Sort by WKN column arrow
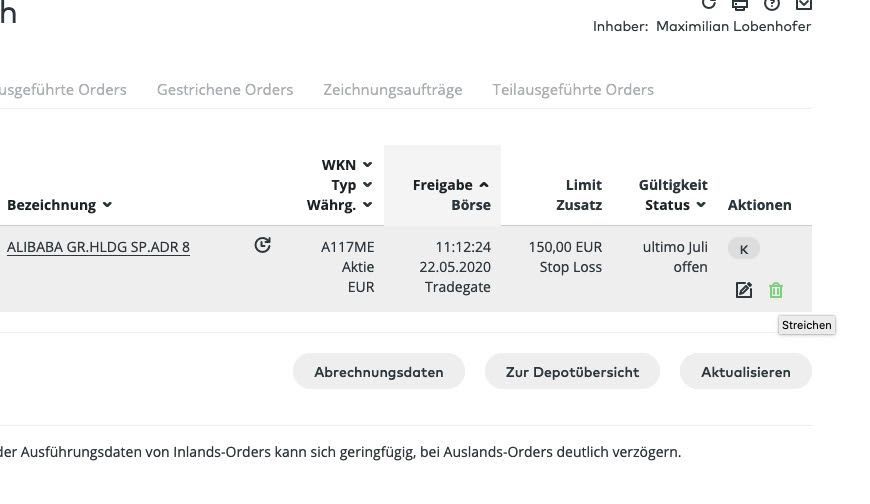Screen dimensions: 870x504 367,165
